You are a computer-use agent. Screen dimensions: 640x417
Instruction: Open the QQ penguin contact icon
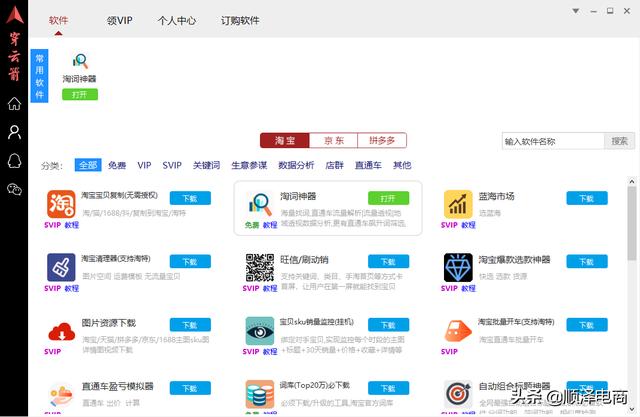tap(14, 161)
